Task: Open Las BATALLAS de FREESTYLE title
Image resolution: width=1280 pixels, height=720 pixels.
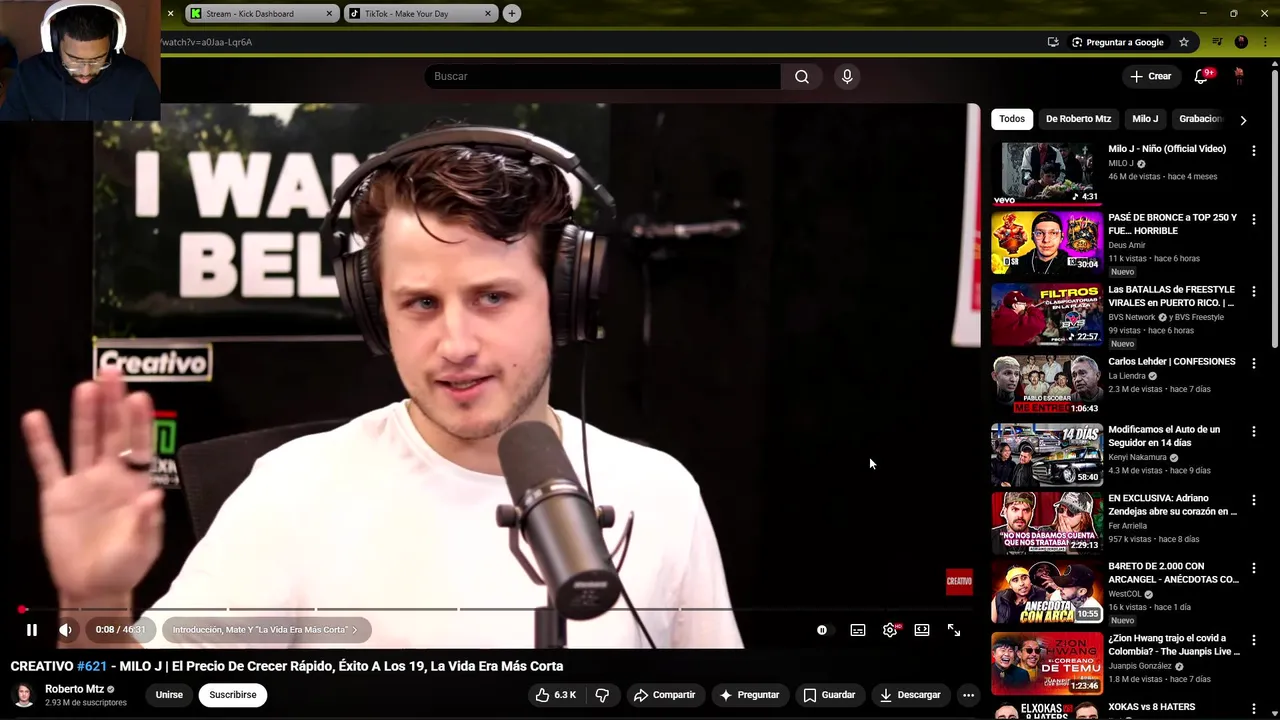Action: 1171,296
